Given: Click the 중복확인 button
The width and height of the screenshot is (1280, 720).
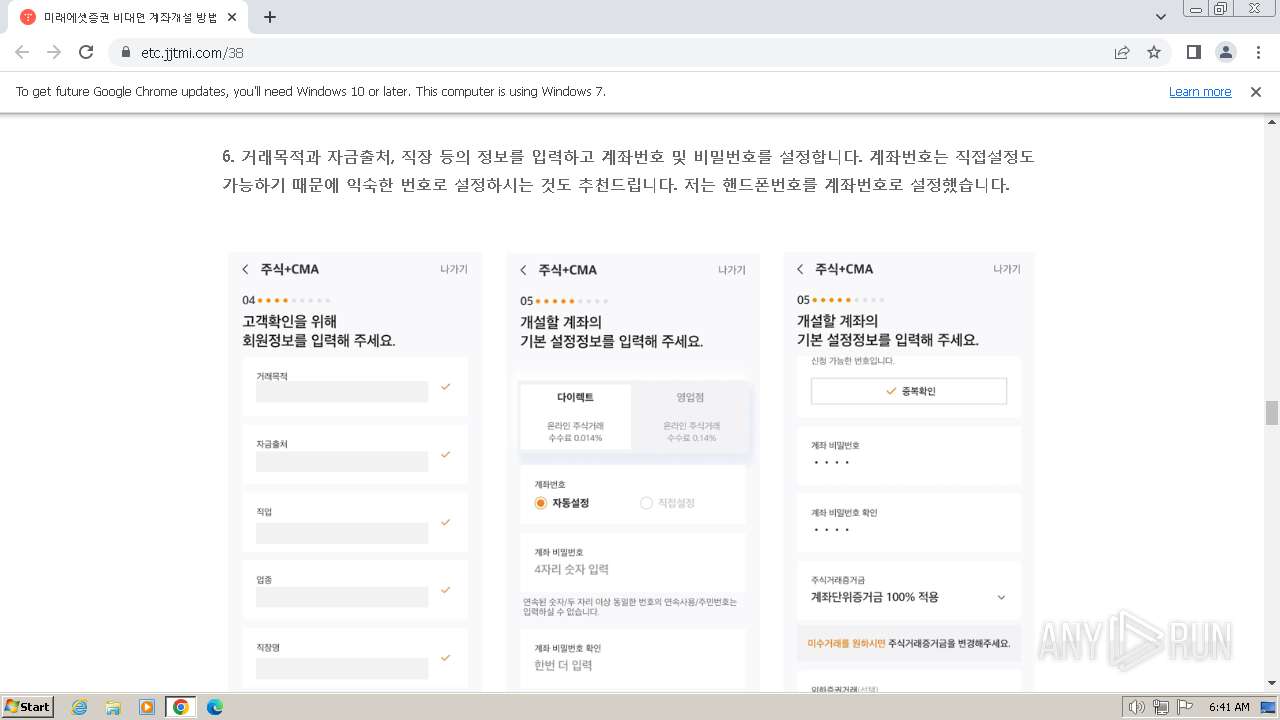Looking at the screenshot, I should point(909,391).
